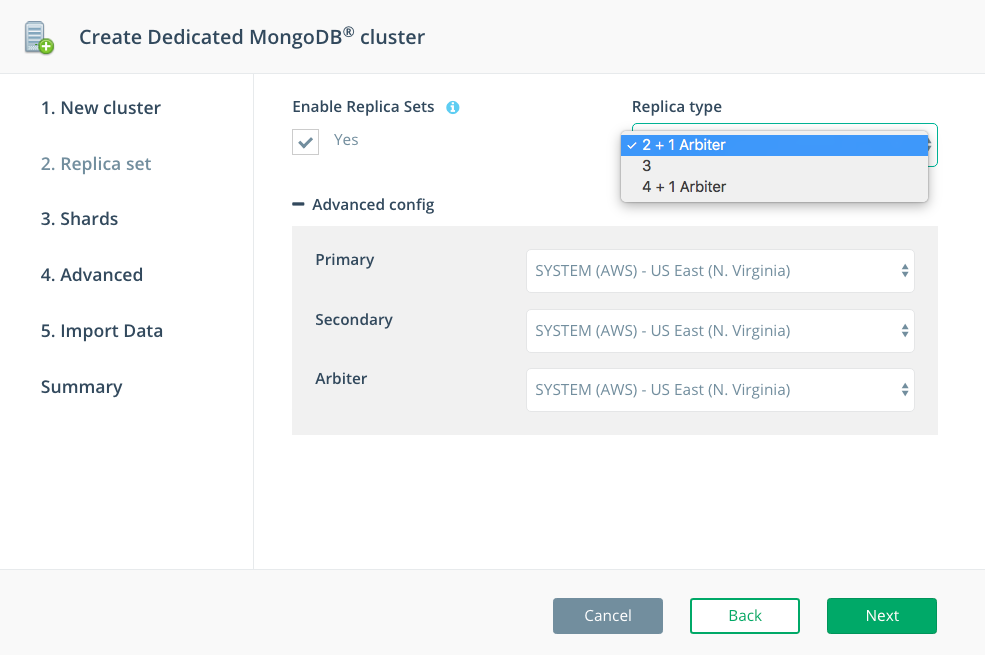Click the Secondary region dropdown arrows
Image resolution: width=985 pixels, height=655 pixels.
click(x=905, y=330)
